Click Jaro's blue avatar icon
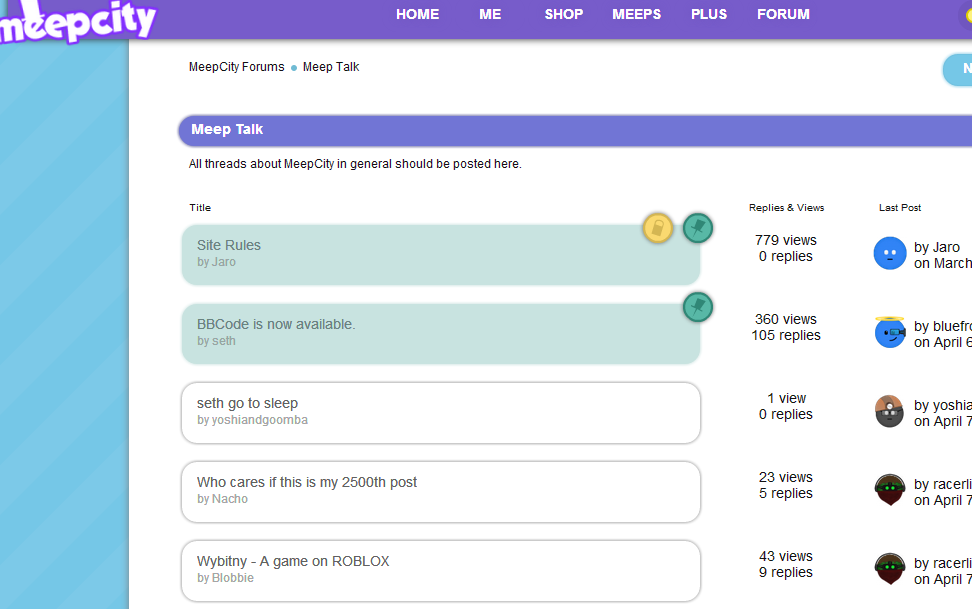The image size is (972, 609). coord(890,254)
